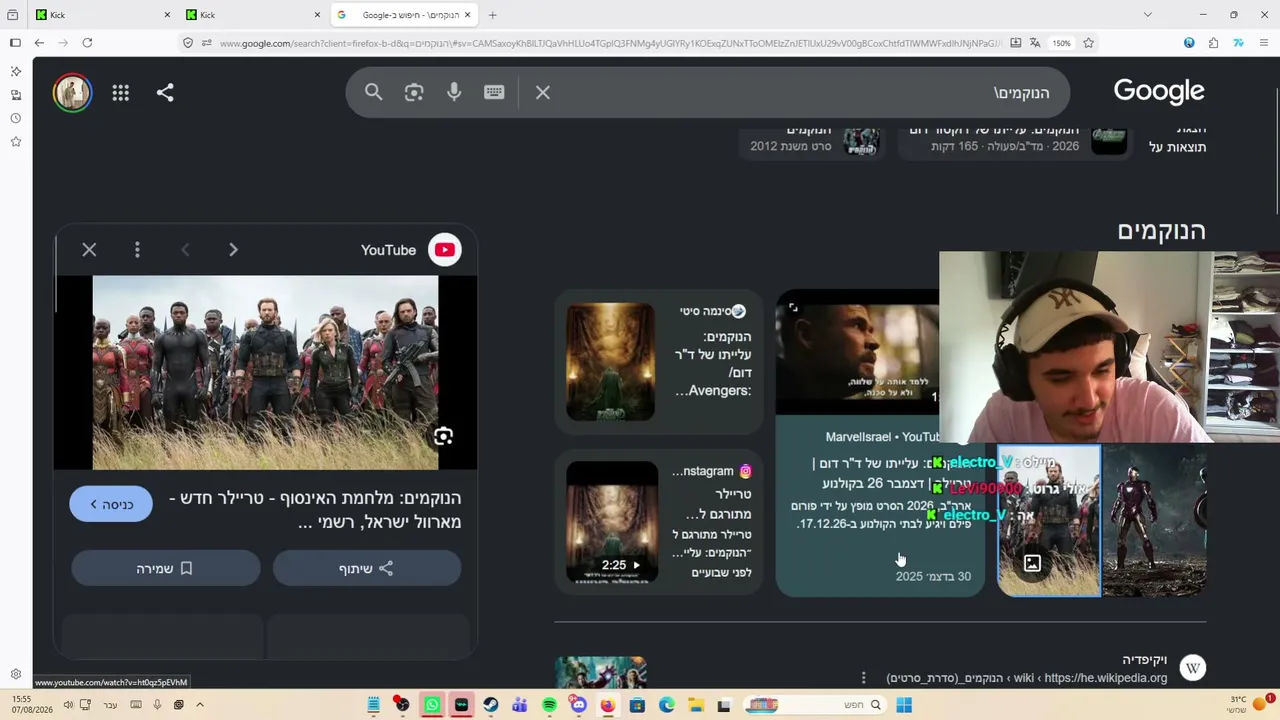The image size is (1280, 720).
Task: Search by image with Google Lens
Action: tap(414, 92)
